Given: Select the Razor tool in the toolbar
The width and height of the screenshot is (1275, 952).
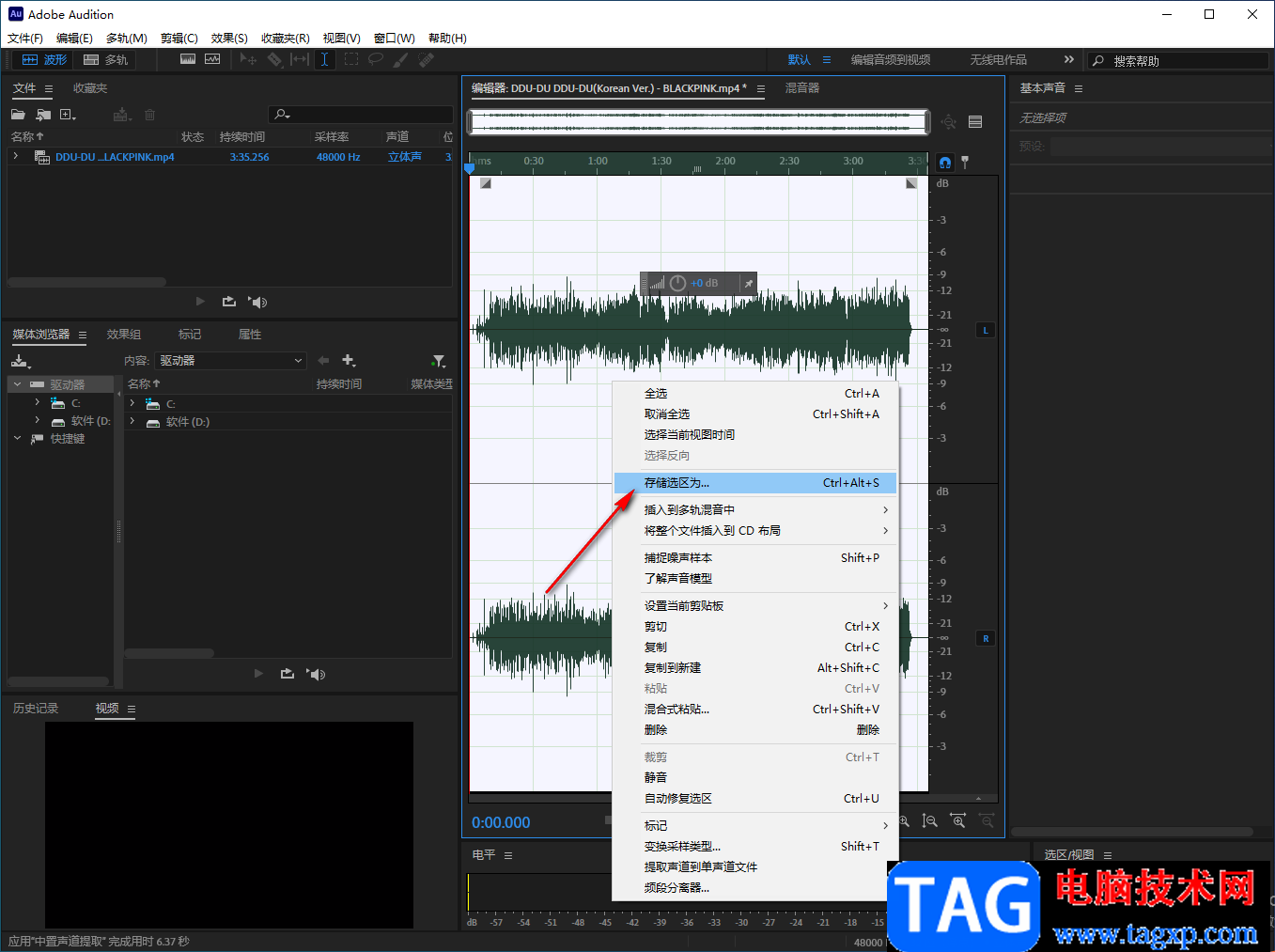Looking at the screenshot, I should (x=274, y=59).
